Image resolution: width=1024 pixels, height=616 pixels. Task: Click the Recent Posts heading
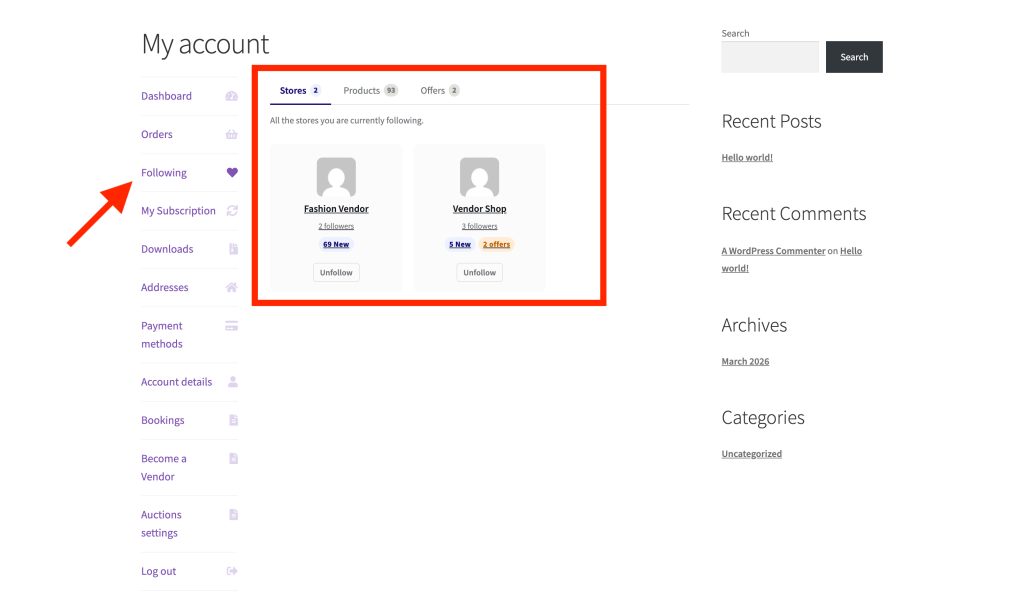771,122
